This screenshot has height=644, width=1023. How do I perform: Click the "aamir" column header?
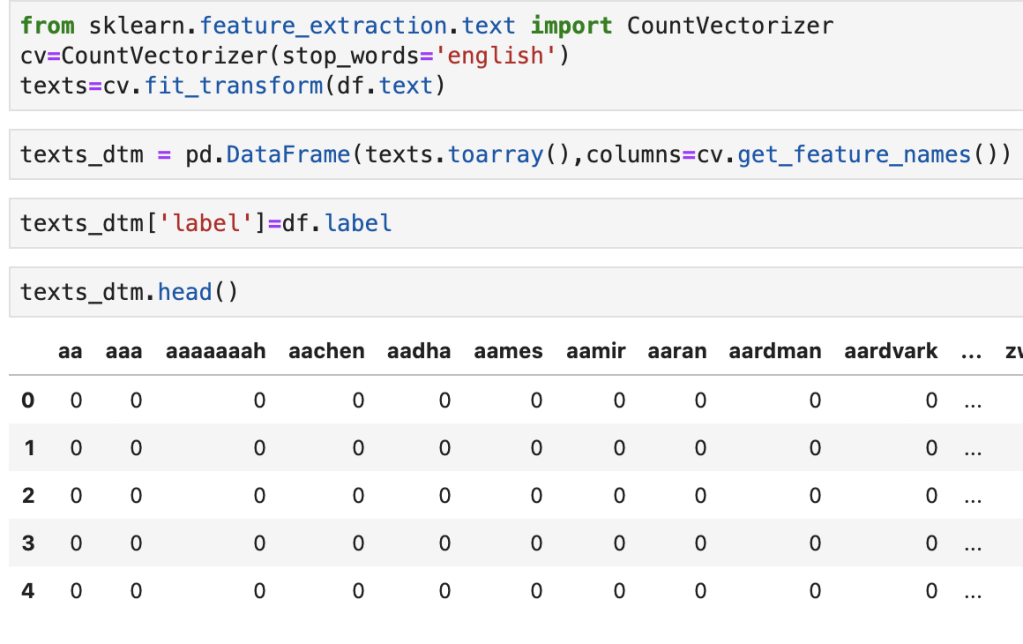(x=595, y=351)
